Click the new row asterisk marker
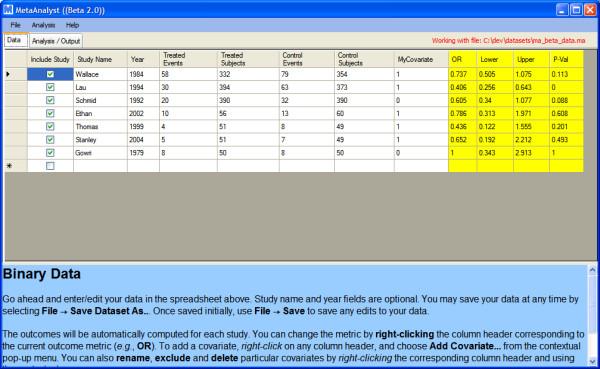 [x=9, y=166]
